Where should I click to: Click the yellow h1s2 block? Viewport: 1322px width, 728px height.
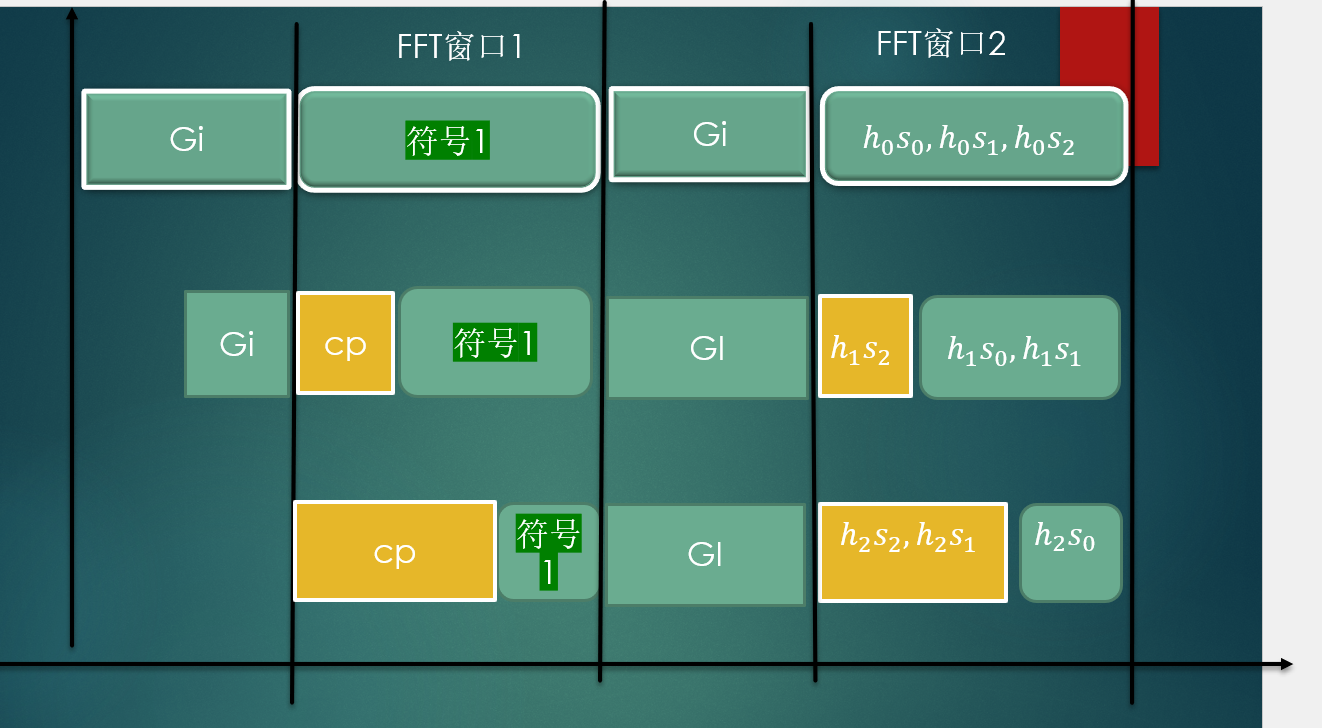864,347
